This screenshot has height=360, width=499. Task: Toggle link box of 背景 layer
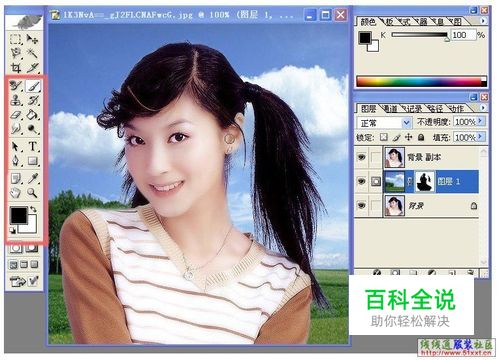pos(376,206)
